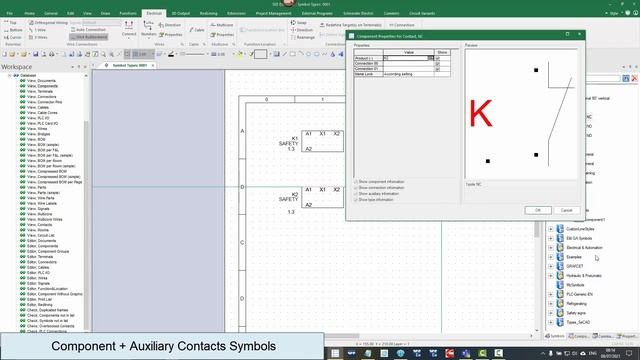Viewport: 640px width, 360px height.
Task: Select View, Components in the Workspace tree
Action: click(42, 86)
